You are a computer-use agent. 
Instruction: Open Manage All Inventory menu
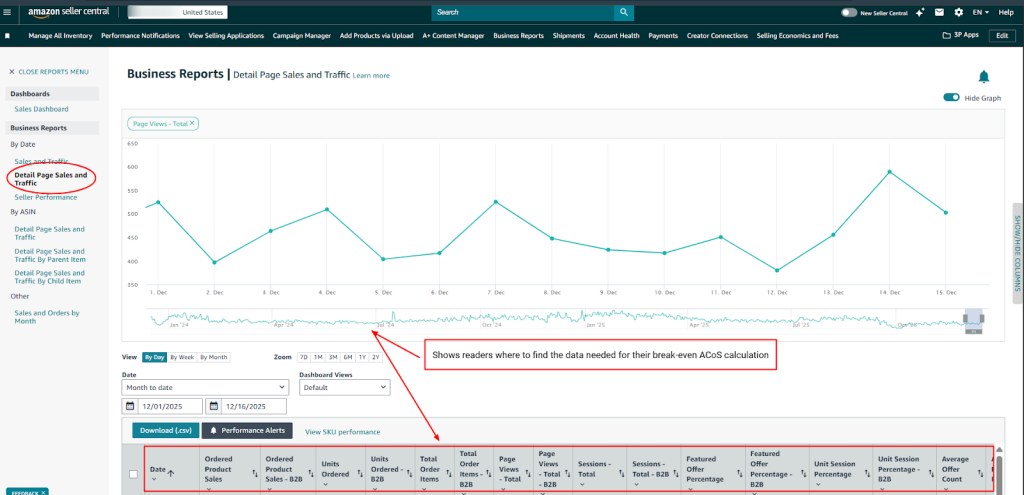pyautogui.click(x=60, y=36)
